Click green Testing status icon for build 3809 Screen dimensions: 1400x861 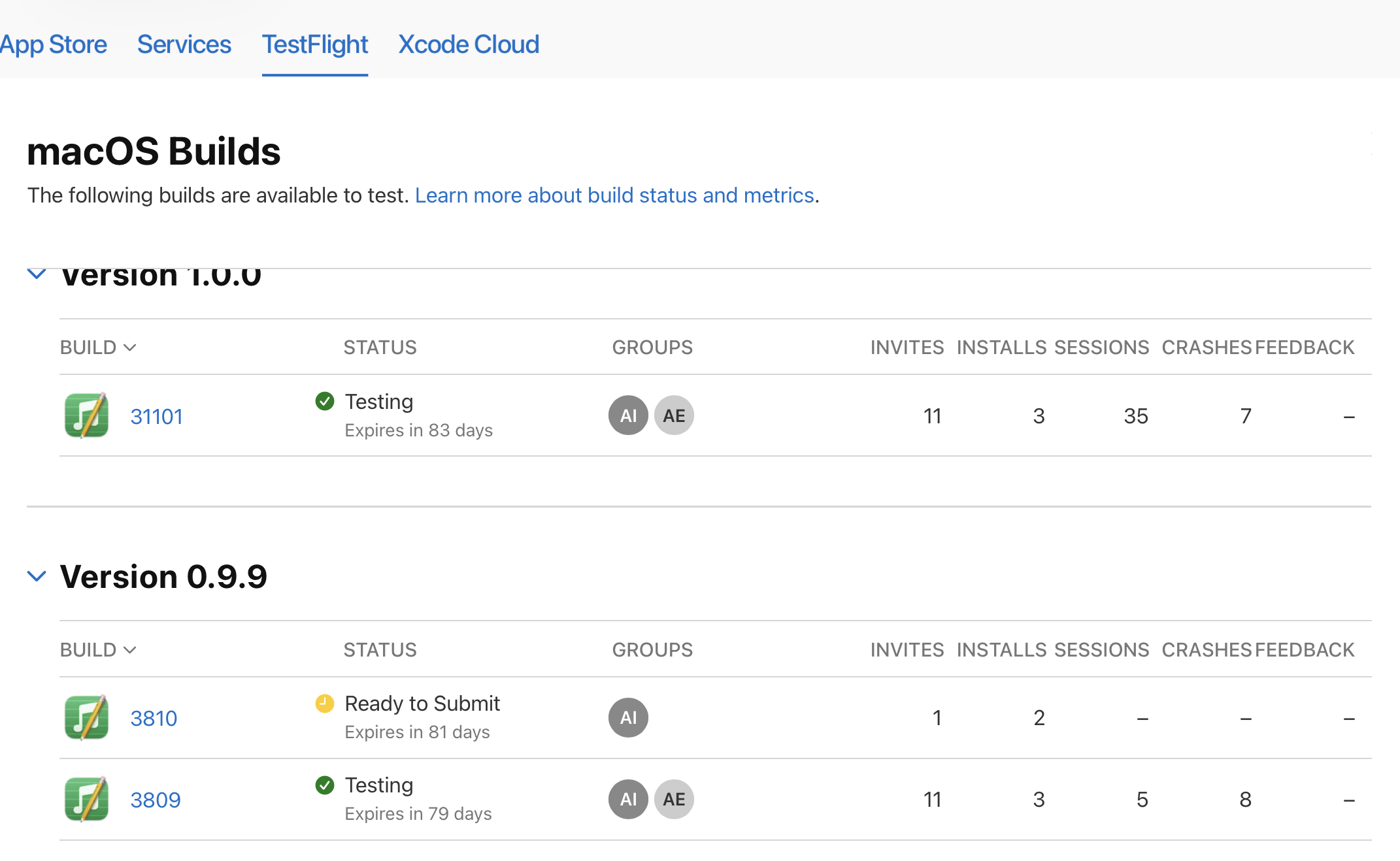325,785
